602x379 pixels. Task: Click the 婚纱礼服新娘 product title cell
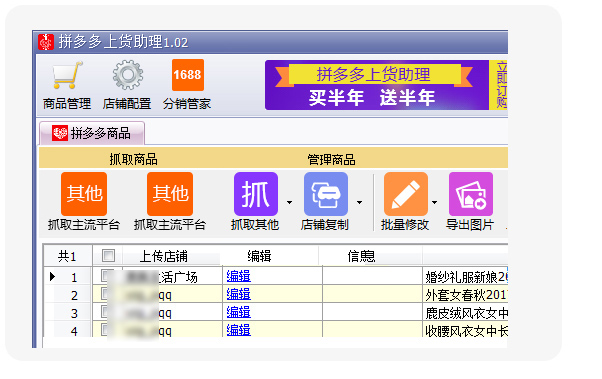[465, 276]
